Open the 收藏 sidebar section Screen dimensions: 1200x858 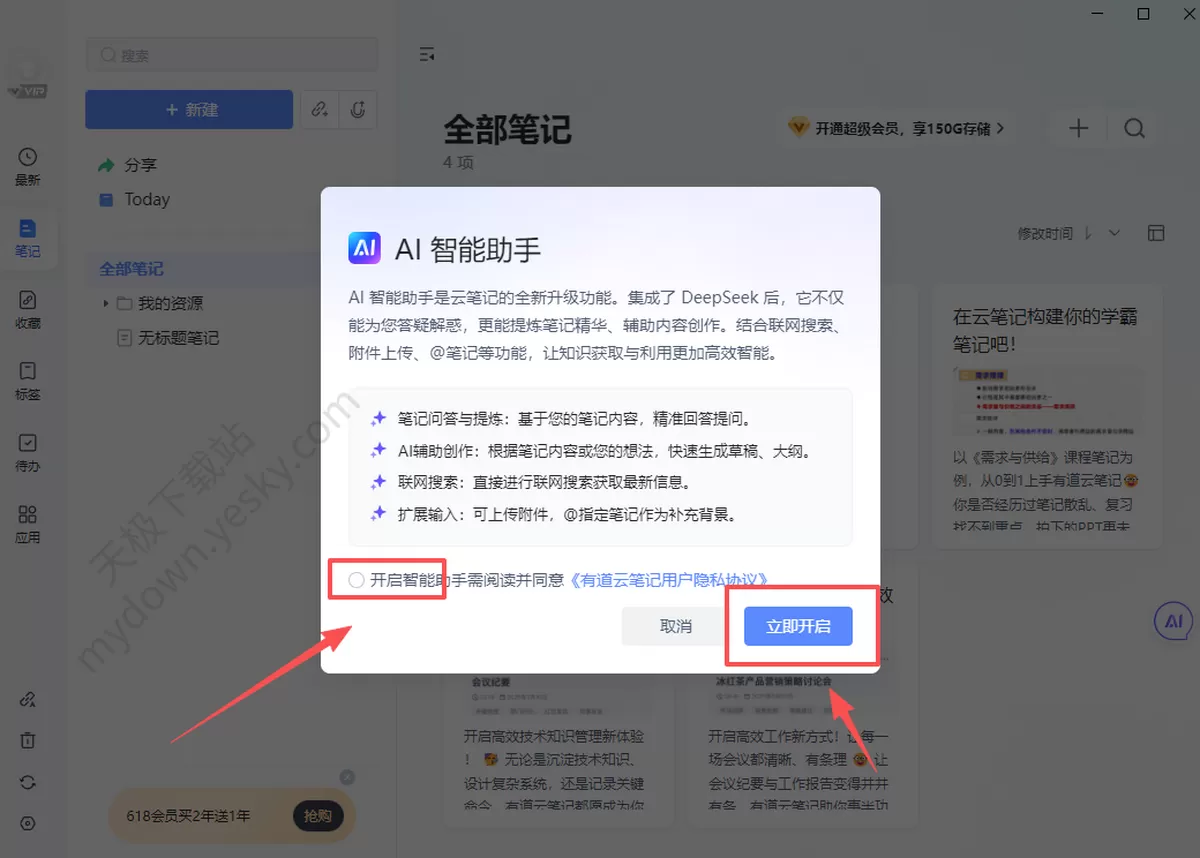pyautogui.click(x=28, y=310)
